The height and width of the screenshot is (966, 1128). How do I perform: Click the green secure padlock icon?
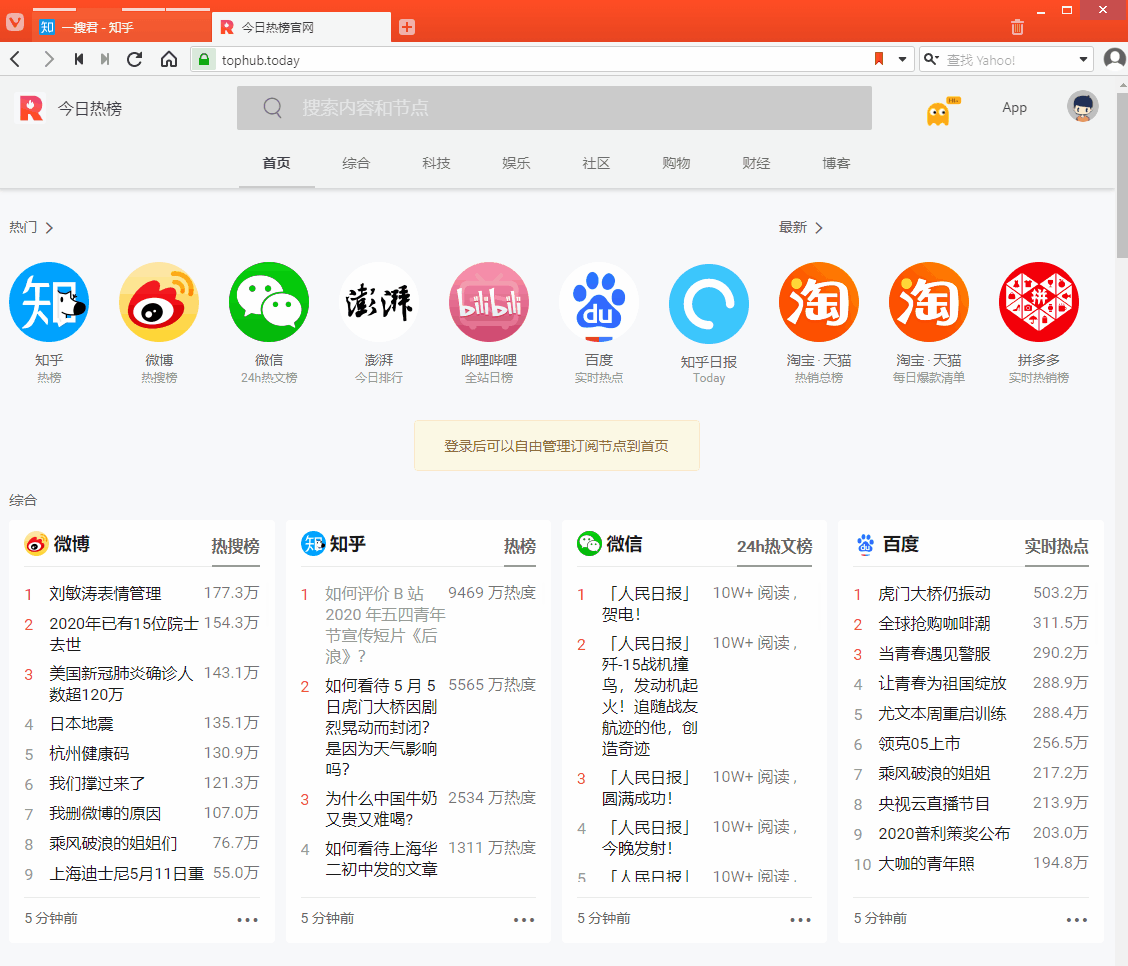pyautogui.click(x=204, y=59)
